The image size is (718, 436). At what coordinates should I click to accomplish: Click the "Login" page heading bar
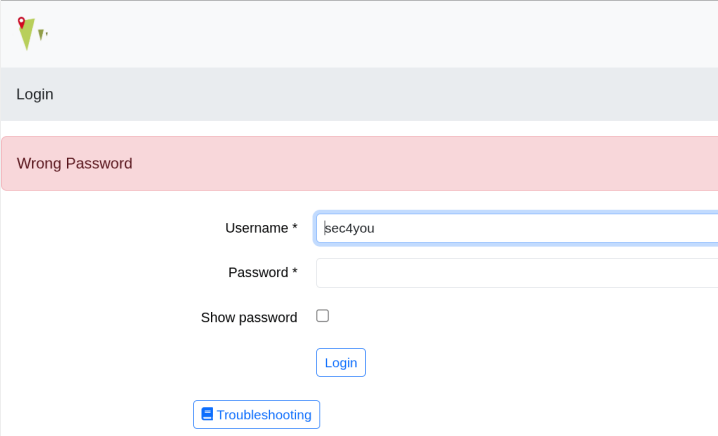click(35, 94)
